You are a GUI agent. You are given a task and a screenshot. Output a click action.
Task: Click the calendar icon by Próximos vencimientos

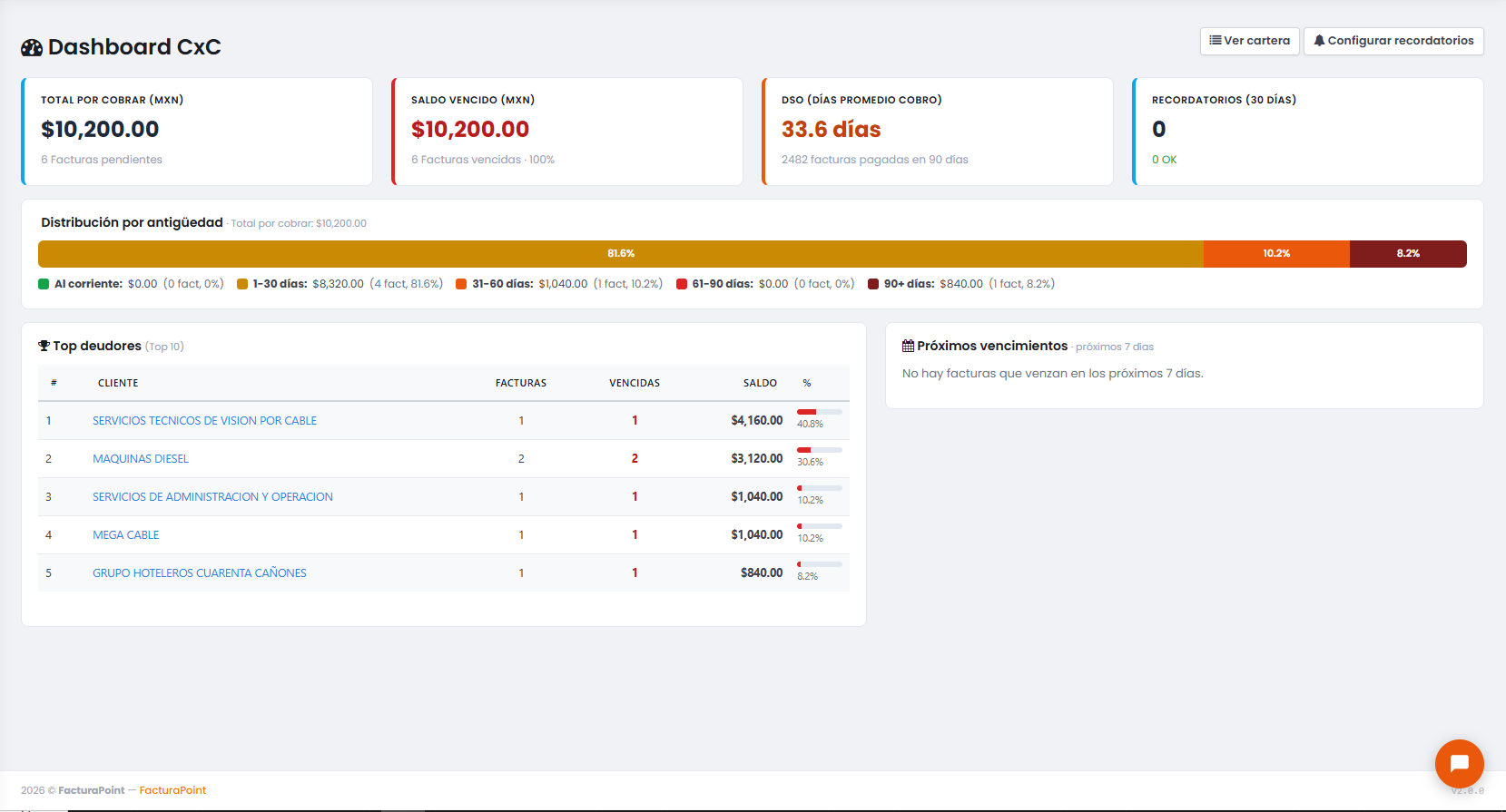point(908,346)
